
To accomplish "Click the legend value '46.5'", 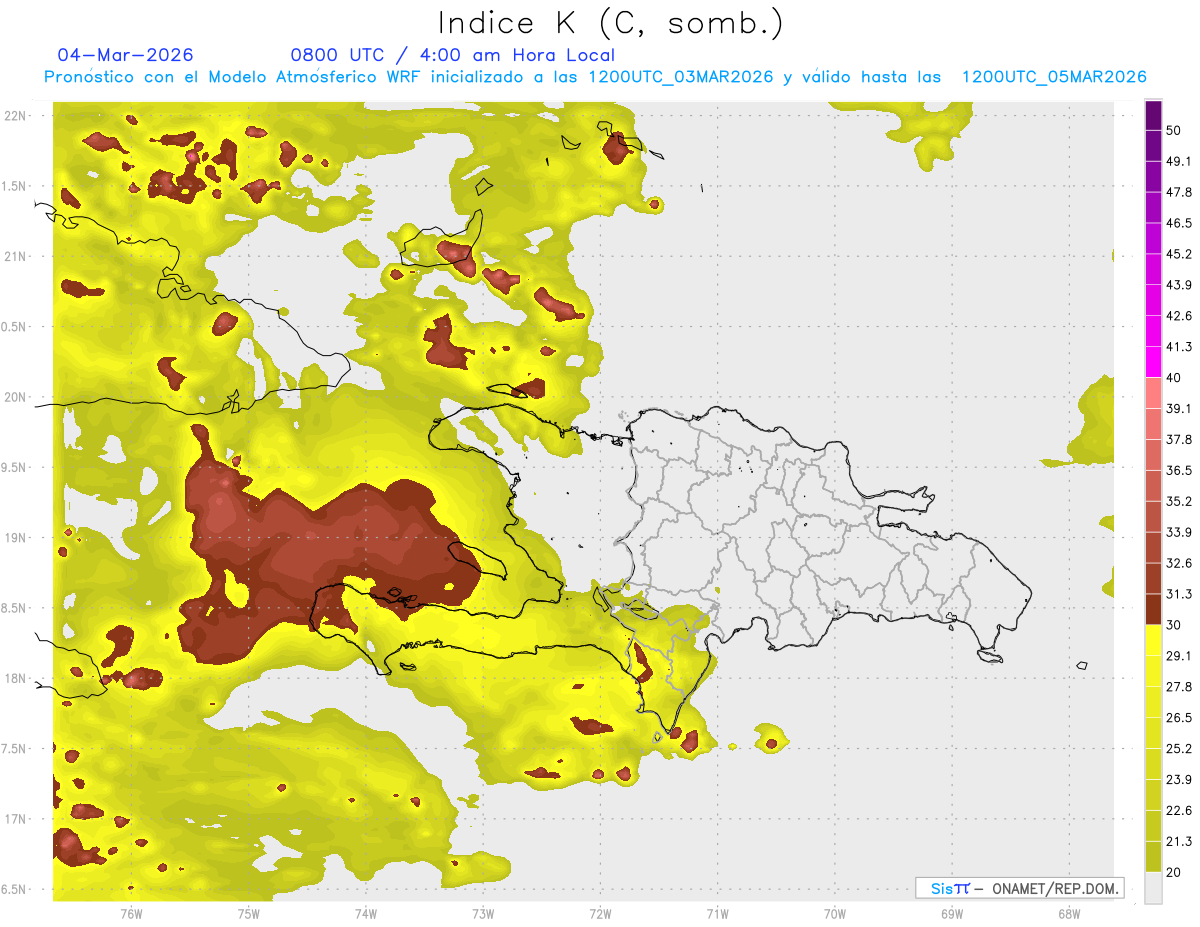I will [1179, 224].
